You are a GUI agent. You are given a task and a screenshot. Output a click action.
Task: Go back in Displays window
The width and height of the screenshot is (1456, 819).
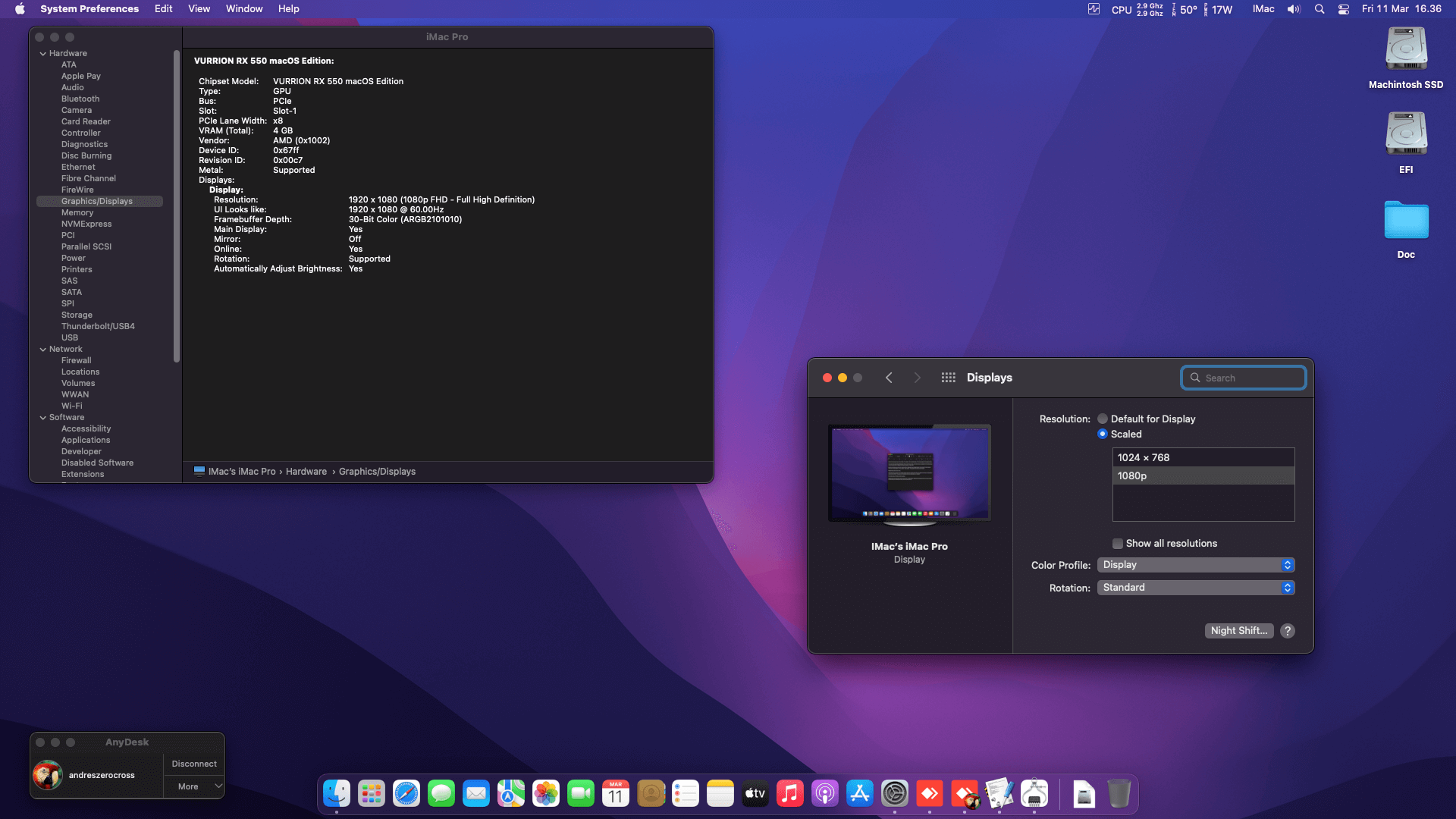pyautogui.click(x=889, y=378)
